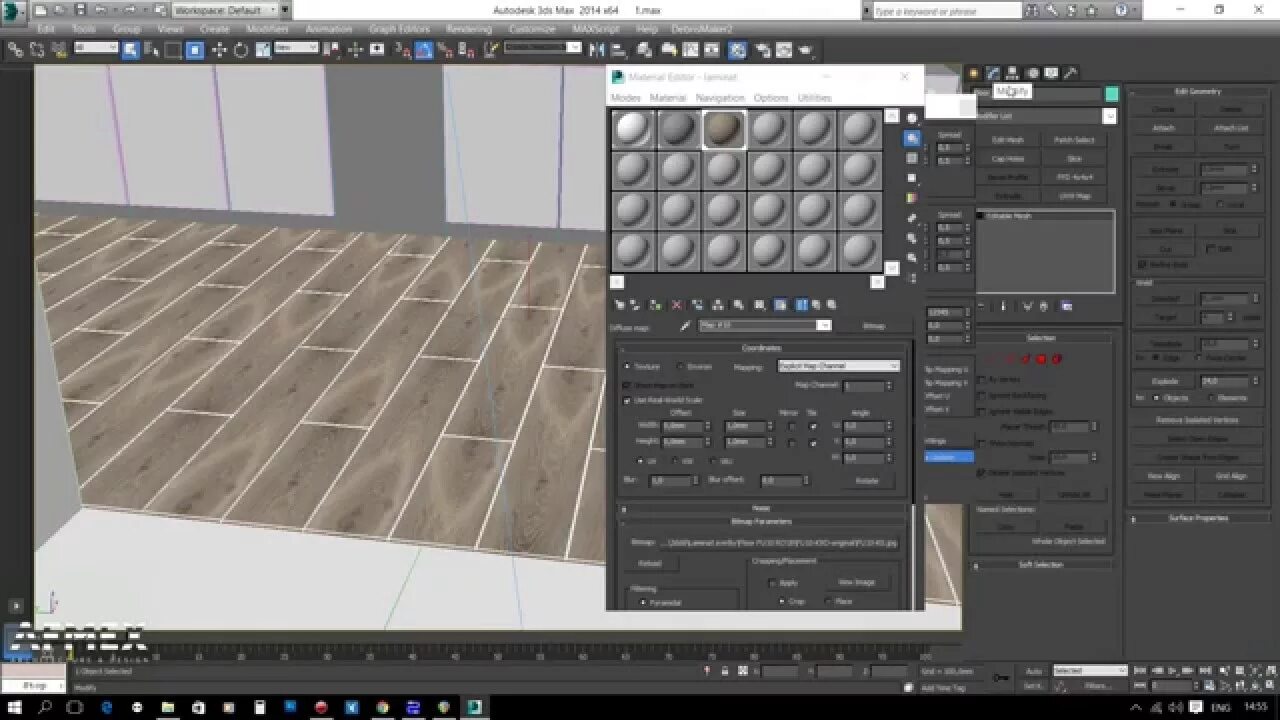Click the Pin Stack icon
Screen dimensions: 1280x720
pyautogui.click(x=980, y=306)
